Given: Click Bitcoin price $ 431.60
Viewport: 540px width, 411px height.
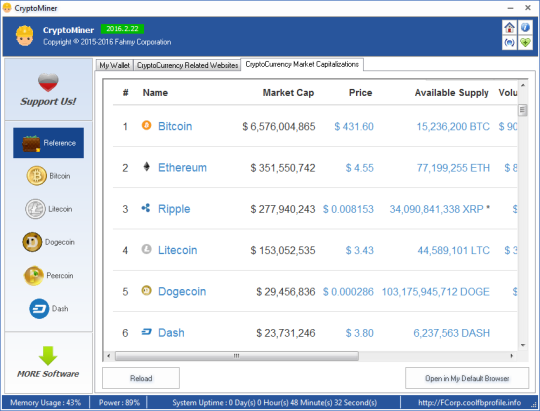Looking at the screenshot, I should point(354,127).
